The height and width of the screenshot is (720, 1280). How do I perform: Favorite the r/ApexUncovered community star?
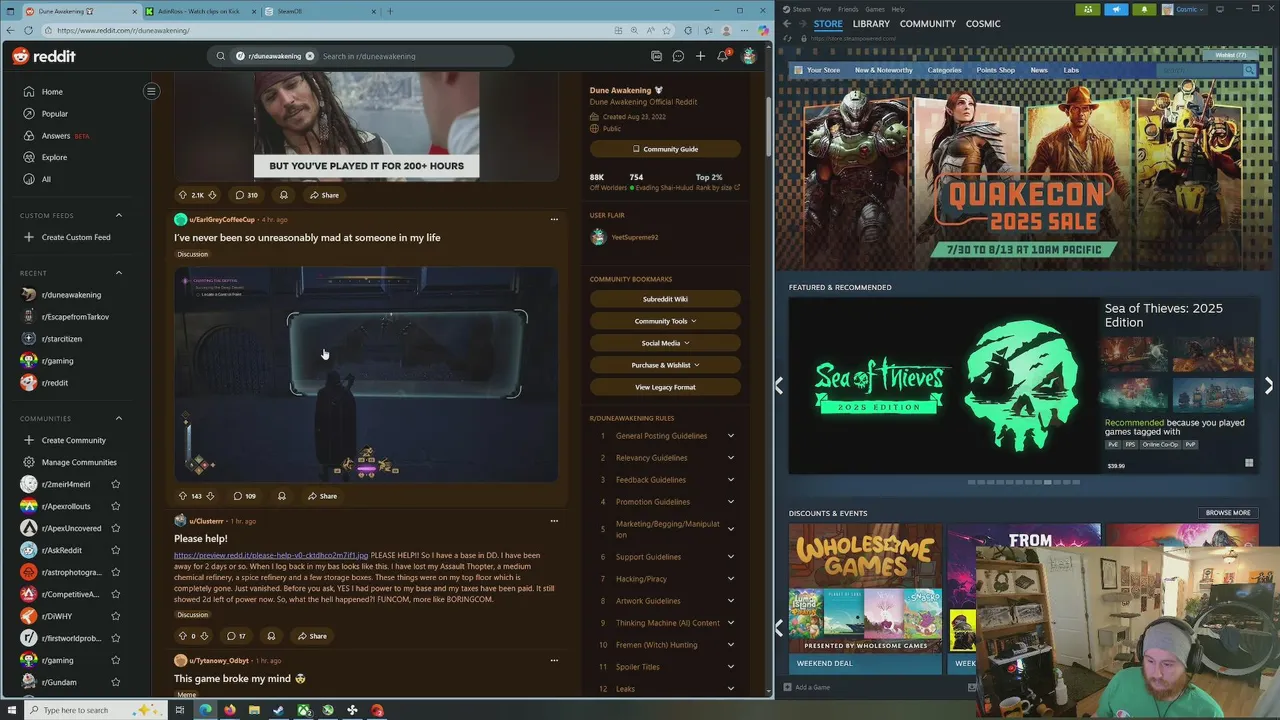(x=116, y=528)
